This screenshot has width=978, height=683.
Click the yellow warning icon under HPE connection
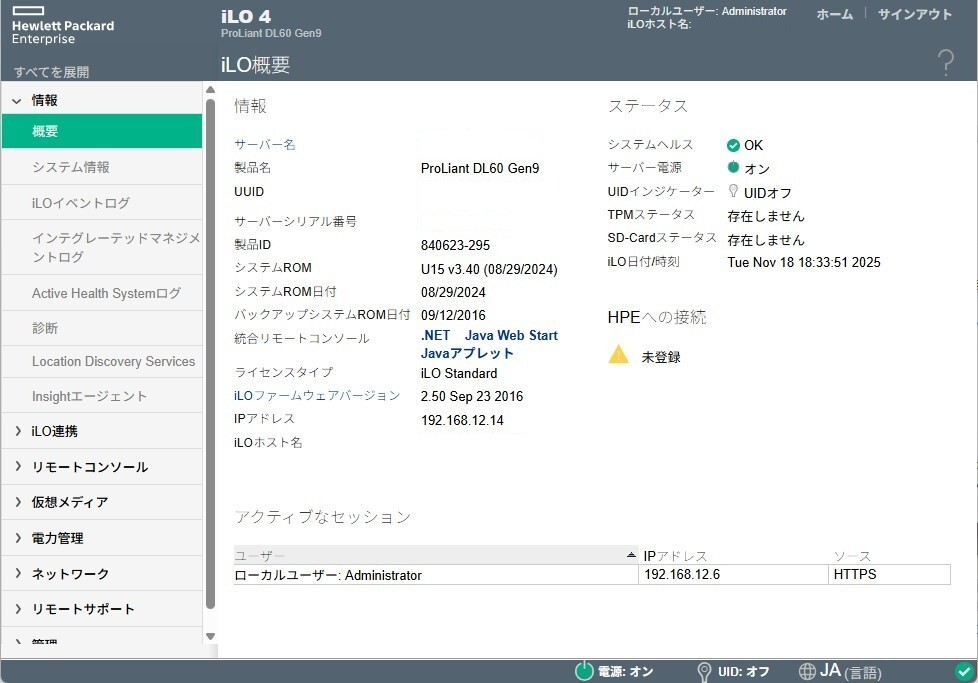click(x=619, y=354)
